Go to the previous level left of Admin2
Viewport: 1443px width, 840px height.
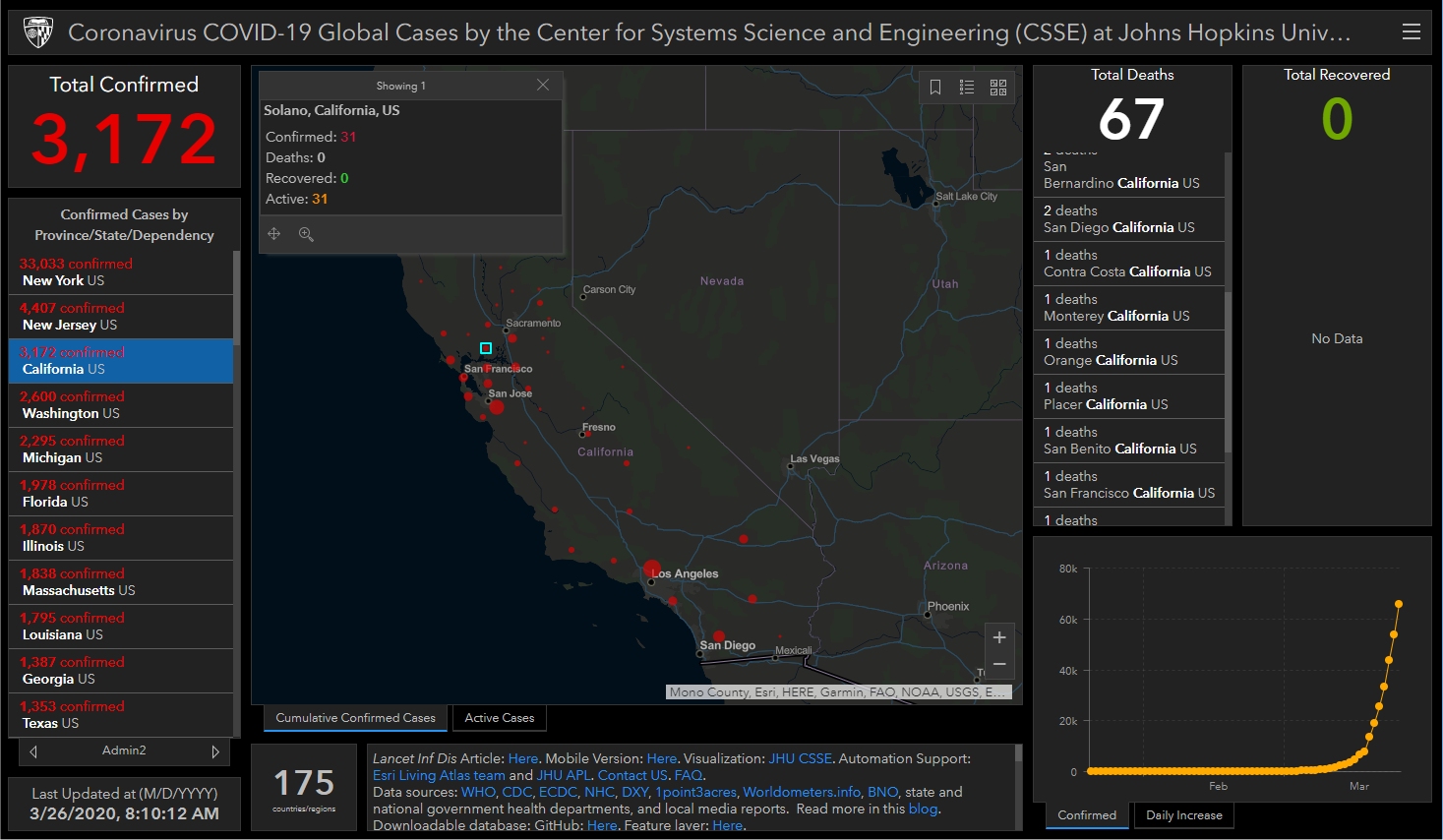pyautogui.click(x=33, y=751)
